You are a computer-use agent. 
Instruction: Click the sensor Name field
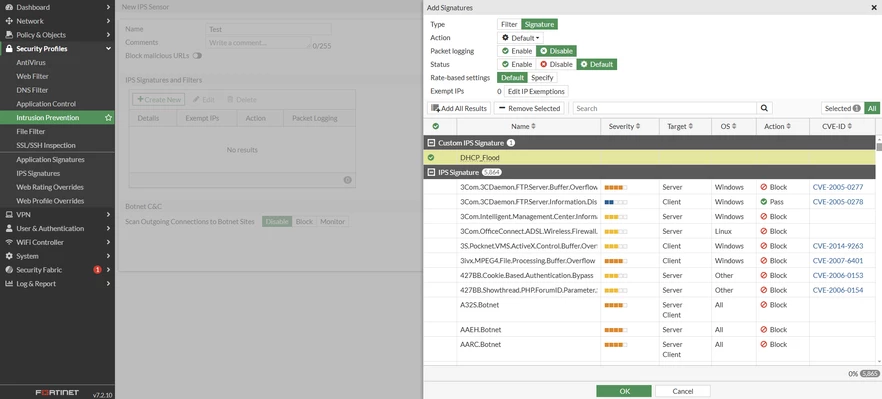(x=269, y=29)
